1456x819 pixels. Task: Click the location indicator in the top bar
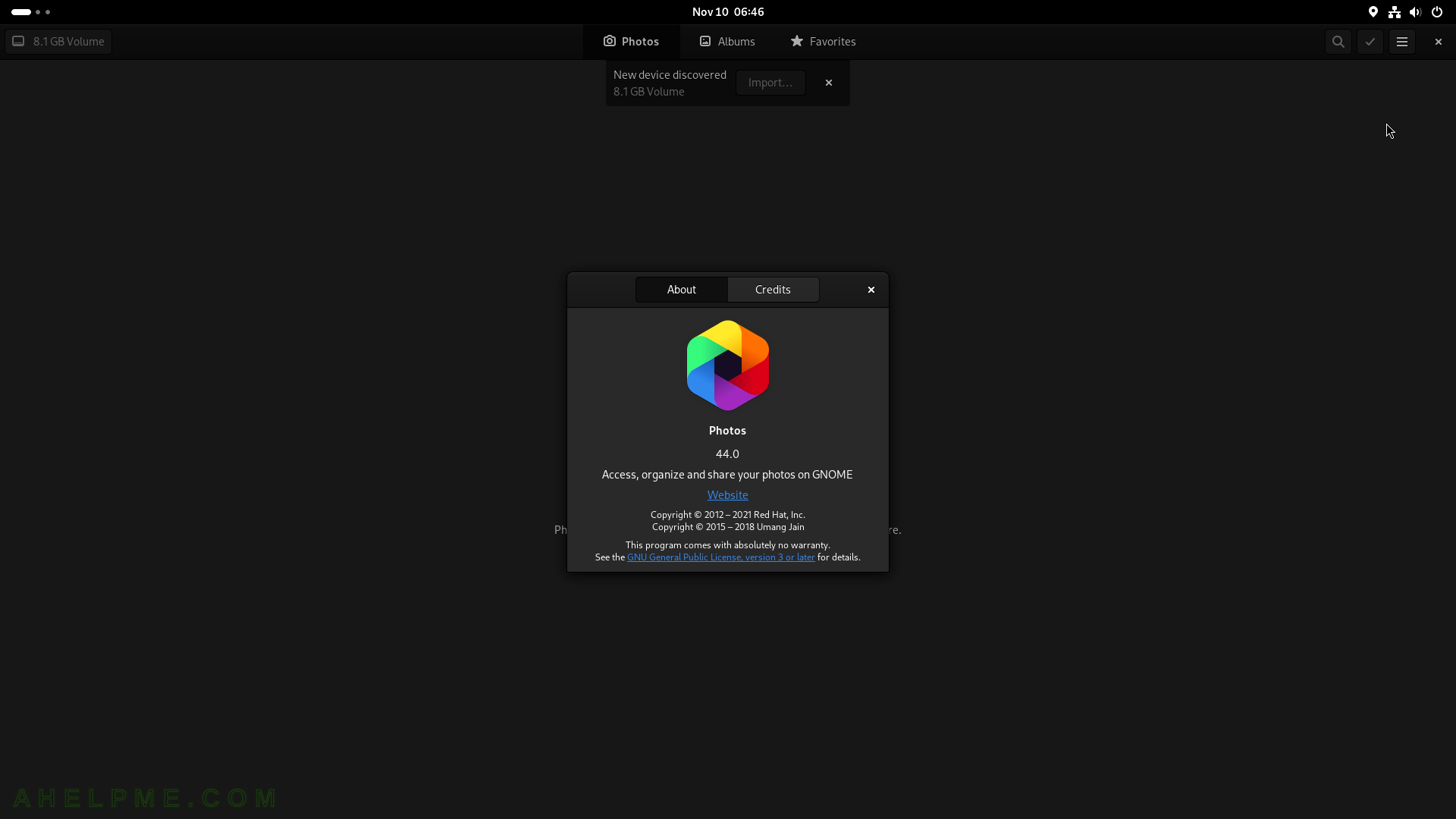(x=1373, y=12)
